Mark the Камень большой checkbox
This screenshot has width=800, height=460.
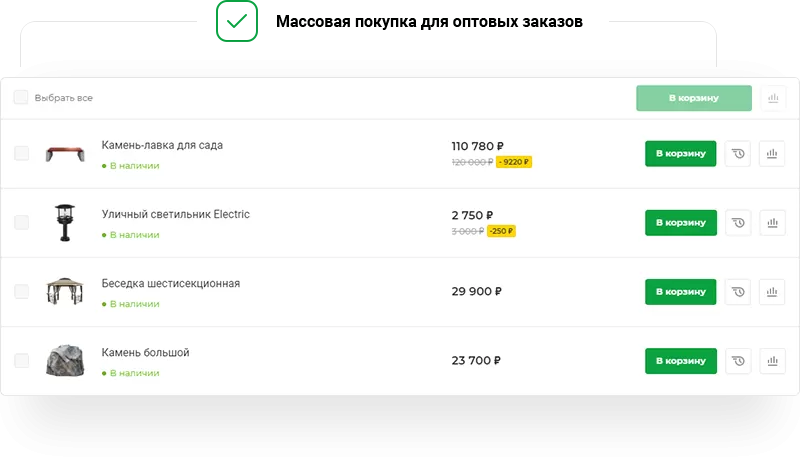[x=21, y=361]
